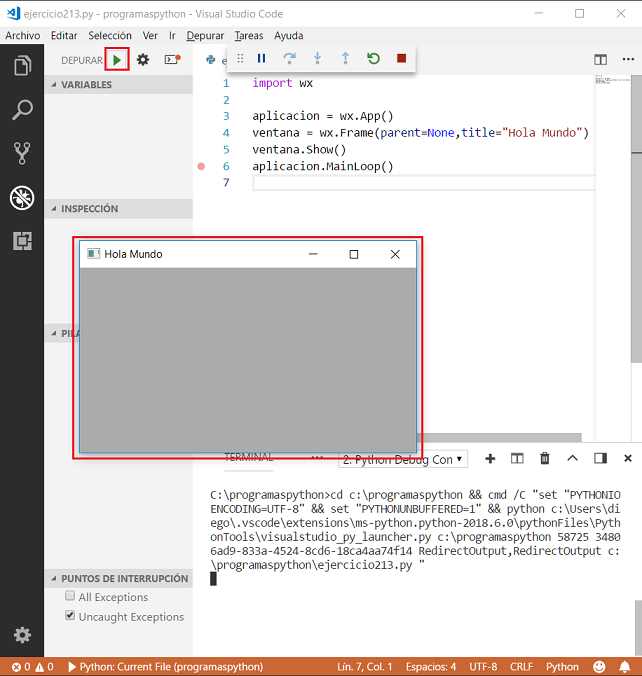Screen dimensions: 642x676
Task: Open Source Control view
Action: click(x=22, y=153)
